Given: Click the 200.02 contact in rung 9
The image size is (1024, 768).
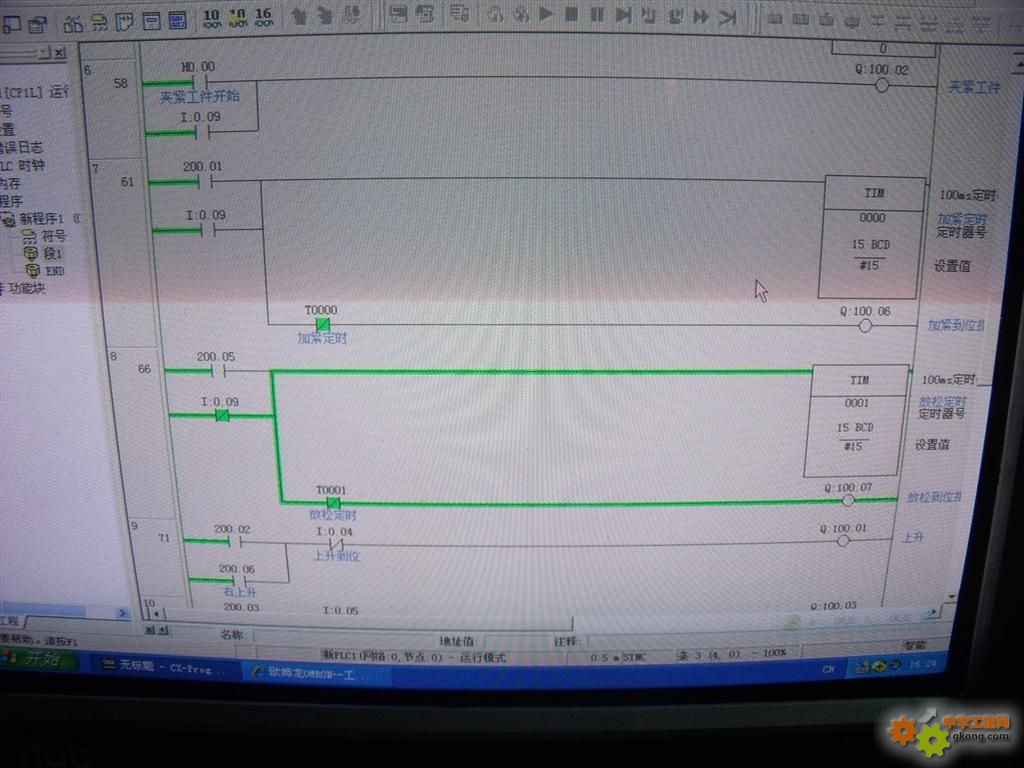Looking at the screenshot, I should [234, 541].
